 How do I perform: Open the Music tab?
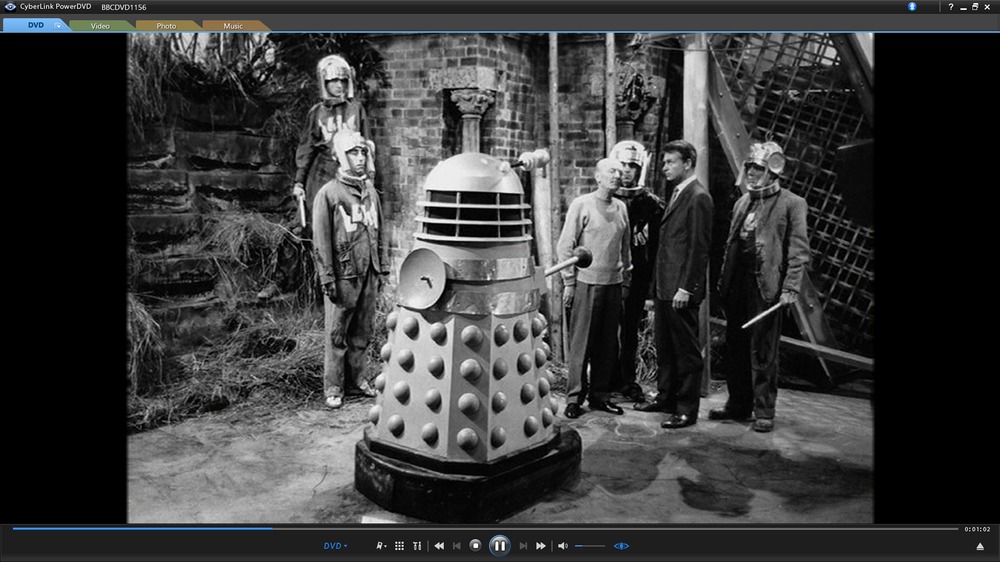[x=233, y=25]
